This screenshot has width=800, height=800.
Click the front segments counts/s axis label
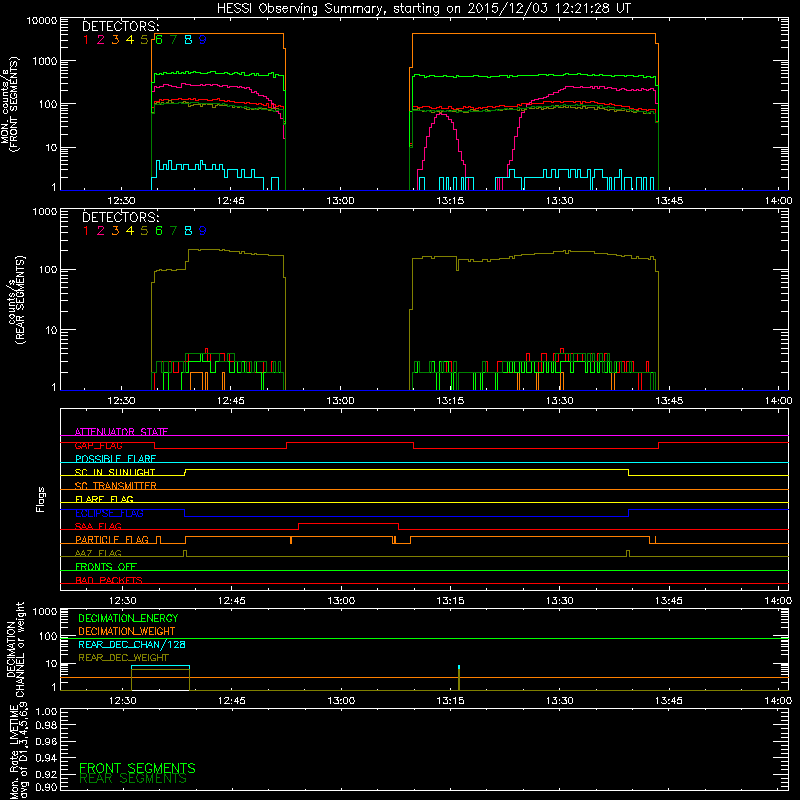point(10,105)
